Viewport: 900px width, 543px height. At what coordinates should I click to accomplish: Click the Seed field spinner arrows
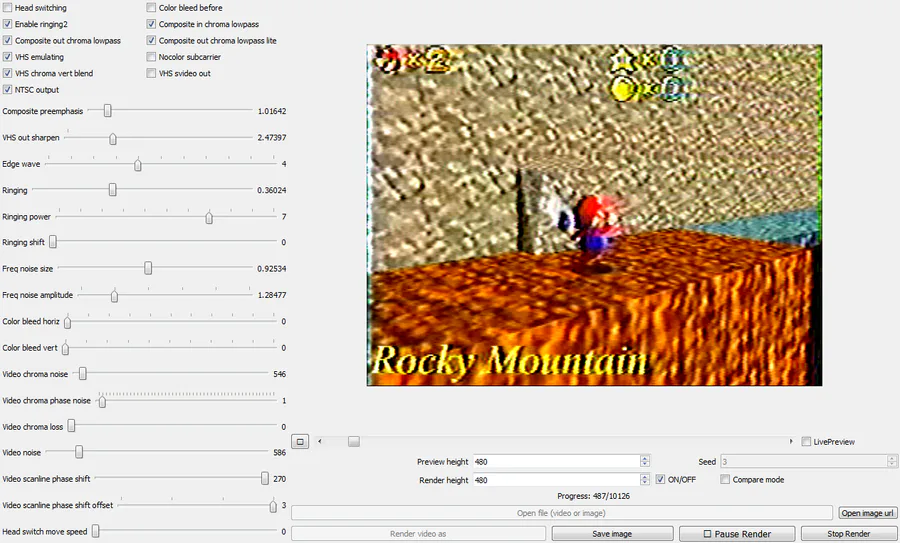click(892, 461)
